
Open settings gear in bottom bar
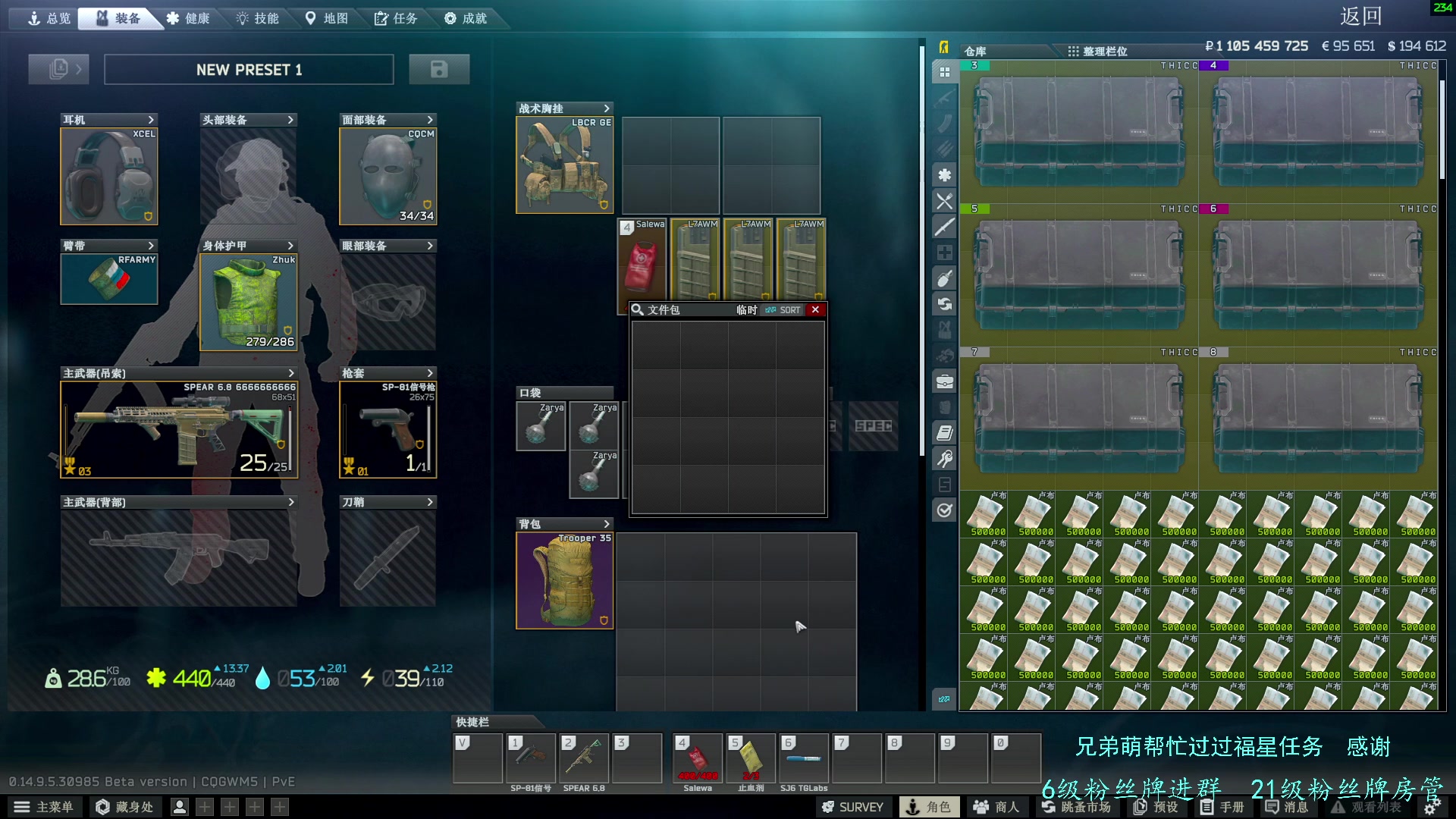1431,808
